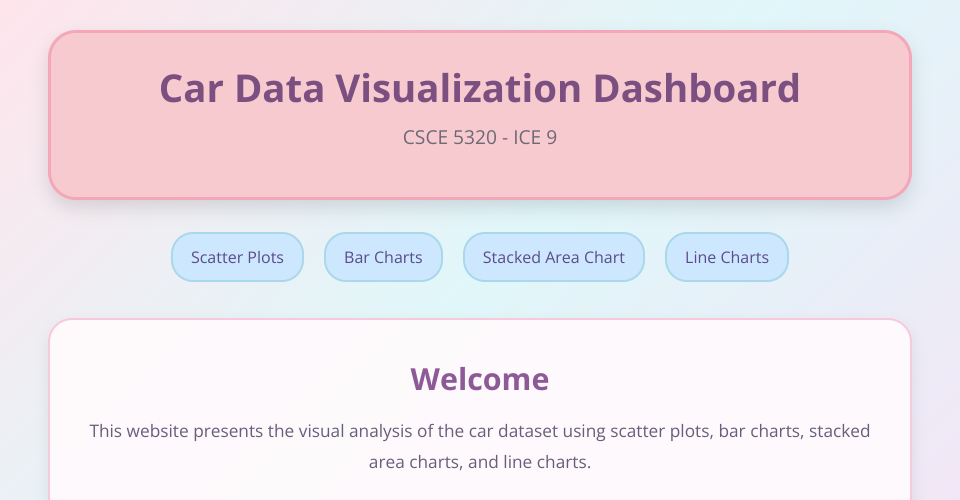This screenshot has width=960, height=500.
Task: Switch to the Bar Charts page
Action: [x=383, y=257]
